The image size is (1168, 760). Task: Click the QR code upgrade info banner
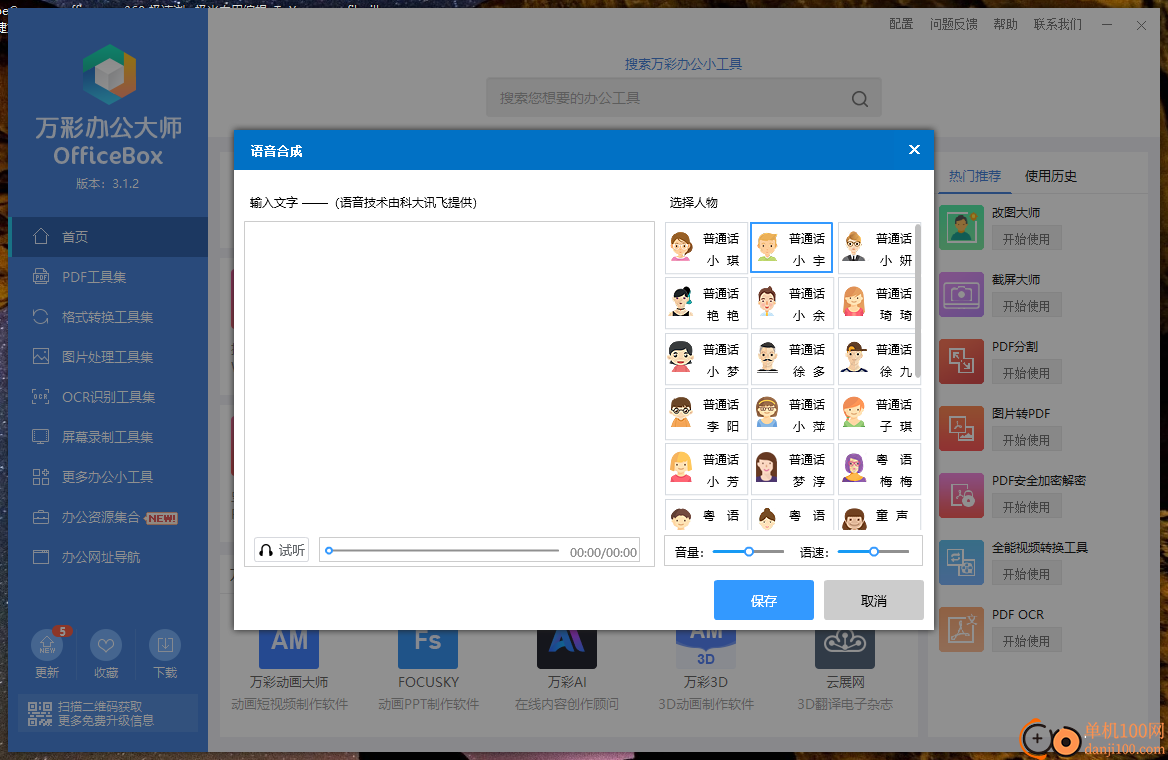coord(108,713)
